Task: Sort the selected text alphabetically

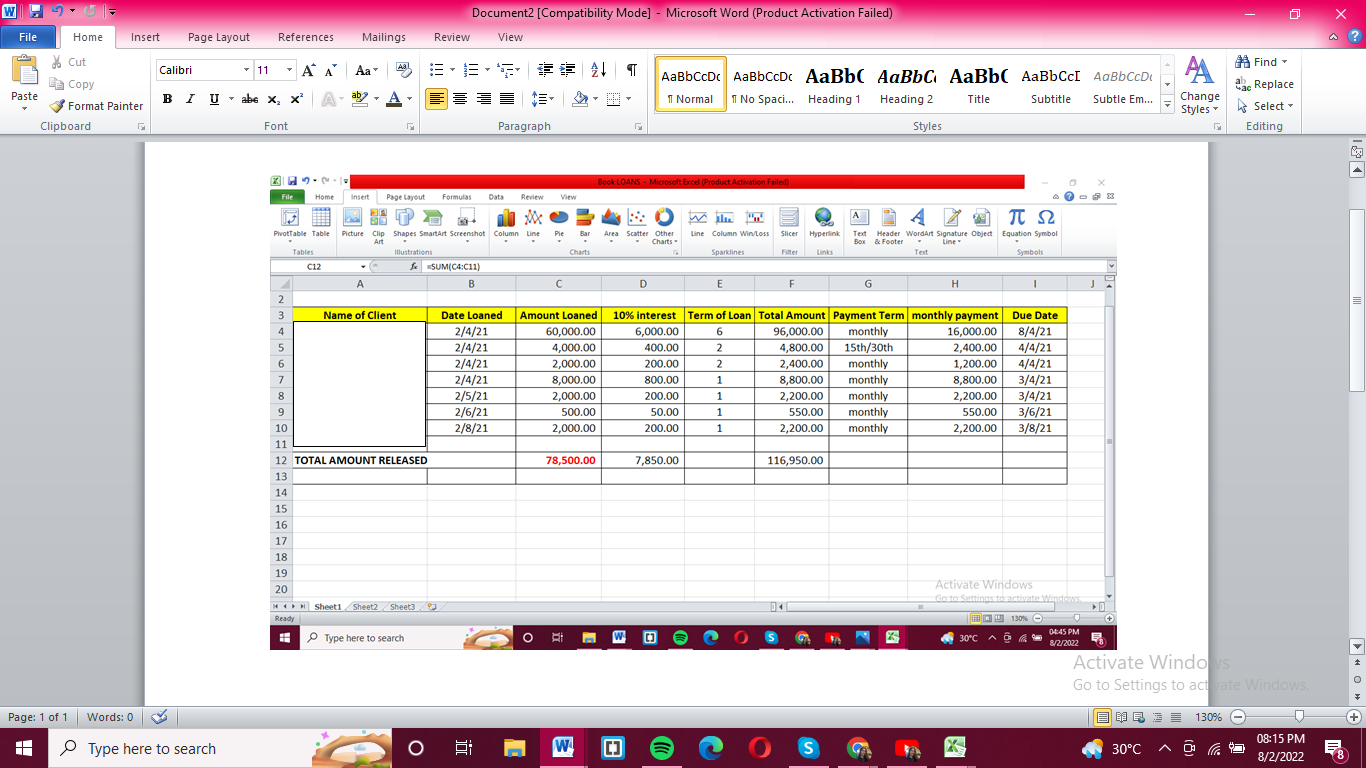Action: (599, 70)
